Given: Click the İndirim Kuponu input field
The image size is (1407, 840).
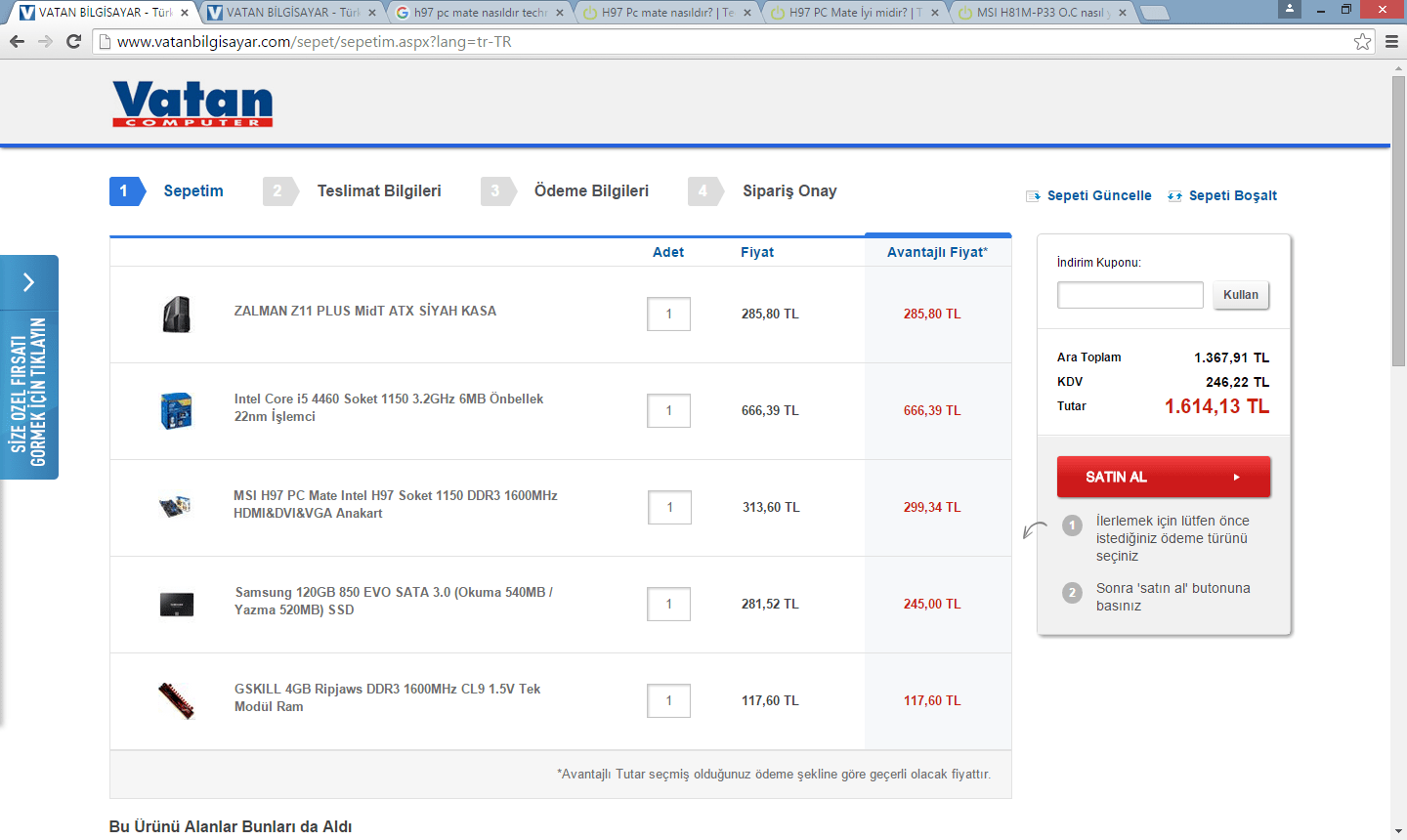Looking at the screenshot, I should coord(1130,295).
